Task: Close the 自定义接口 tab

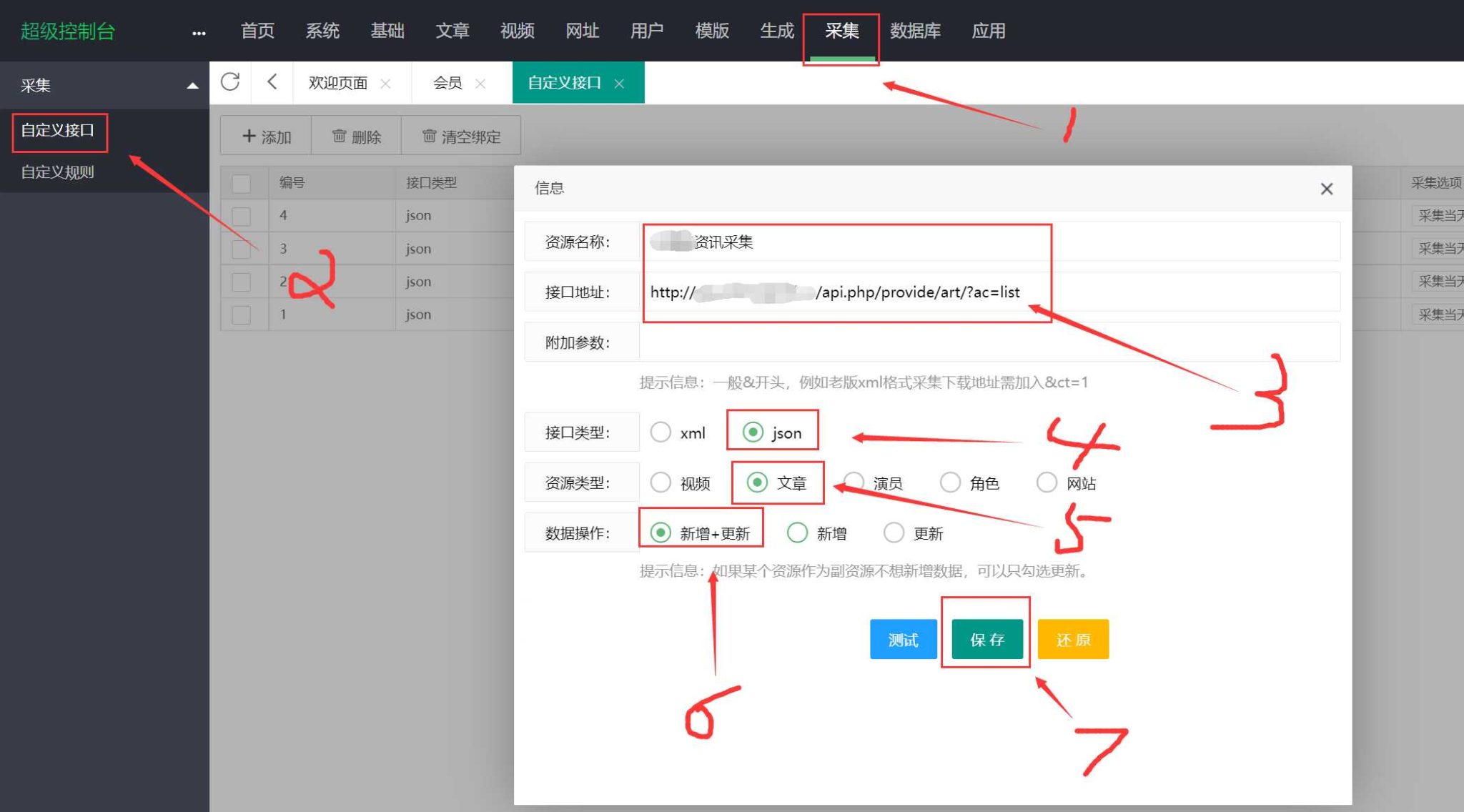Action: [619, 83]
